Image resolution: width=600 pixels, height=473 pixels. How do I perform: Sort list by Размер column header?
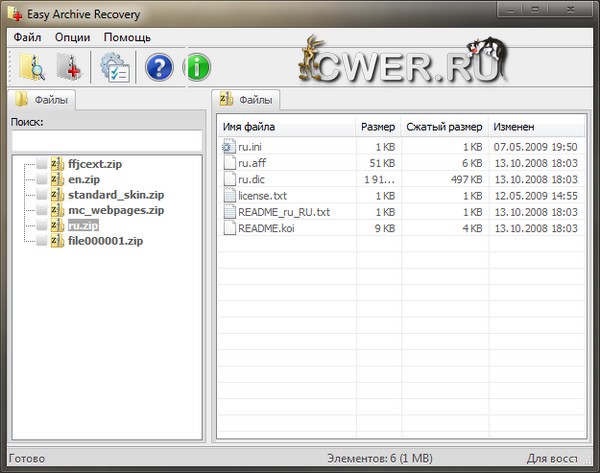(378, 127)
